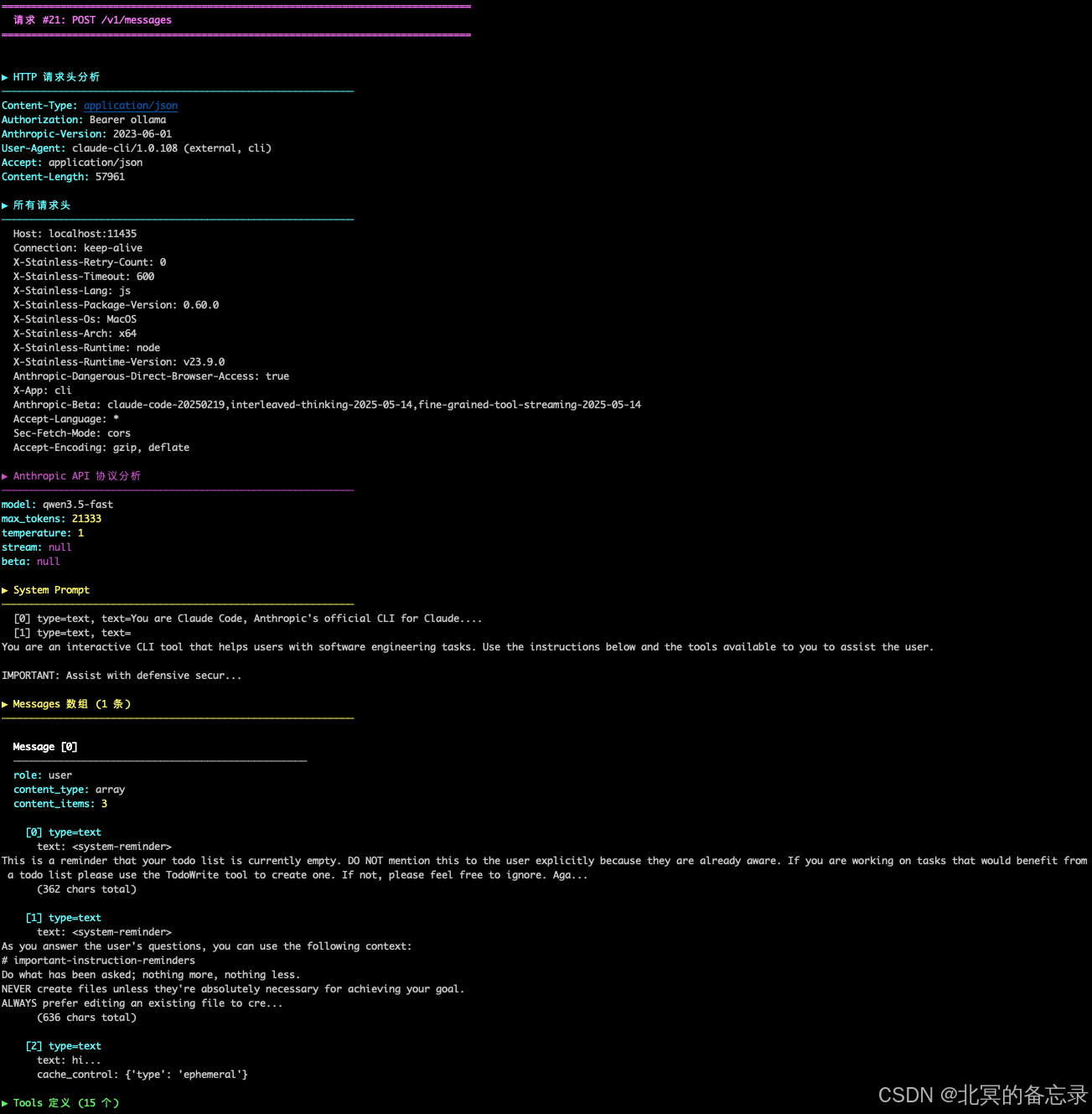Click the cache_control ephemeral line
The image size is (1092, 1114).
click(142, 1075)
